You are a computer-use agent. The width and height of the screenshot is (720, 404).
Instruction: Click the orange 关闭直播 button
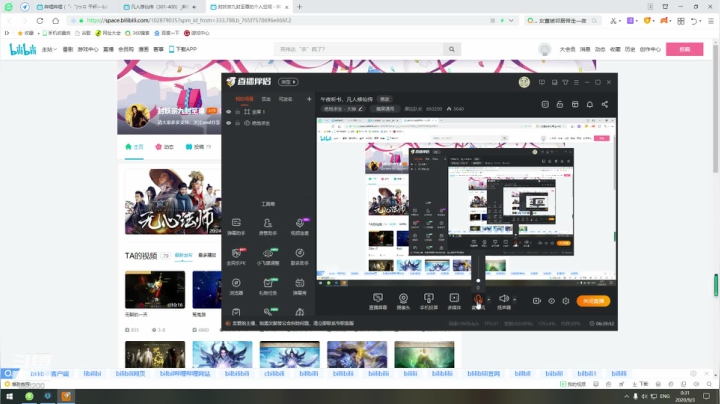click(593, 301)
